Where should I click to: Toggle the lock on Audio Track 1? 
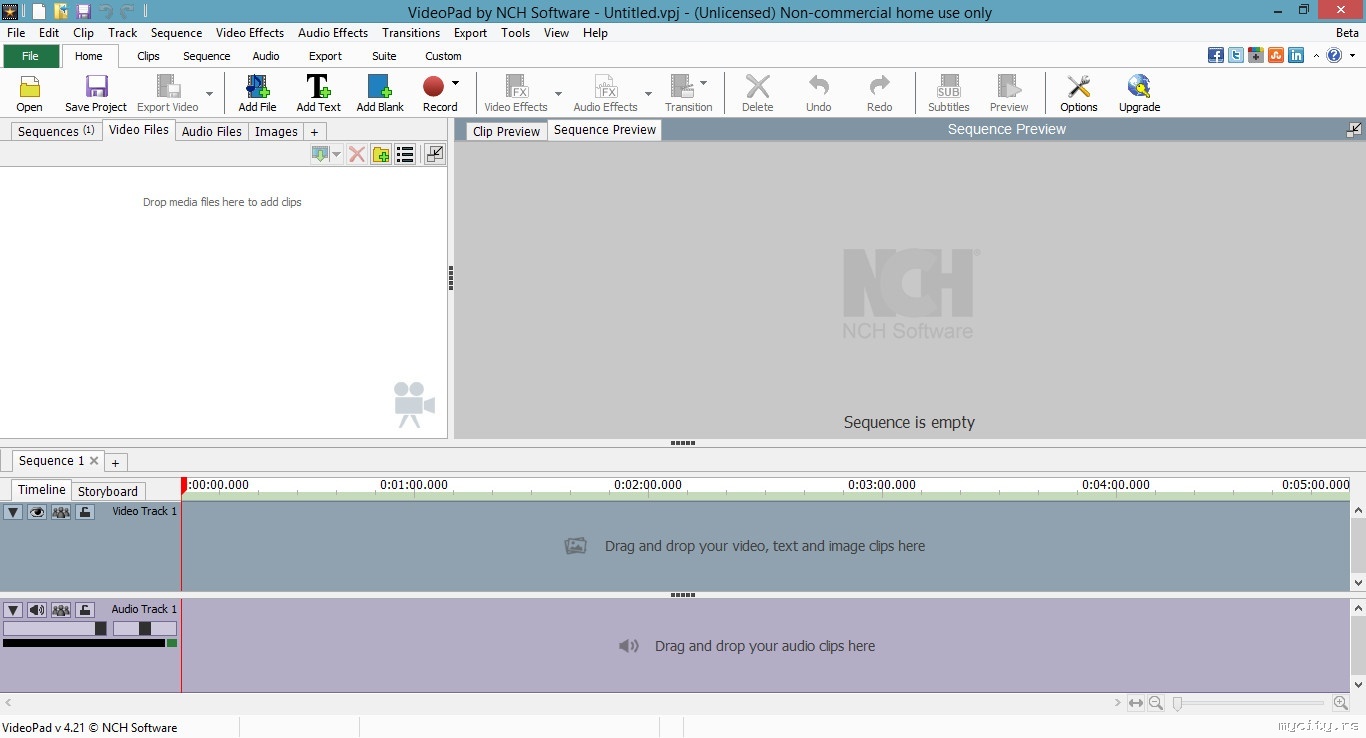click(x=85, y=610)
